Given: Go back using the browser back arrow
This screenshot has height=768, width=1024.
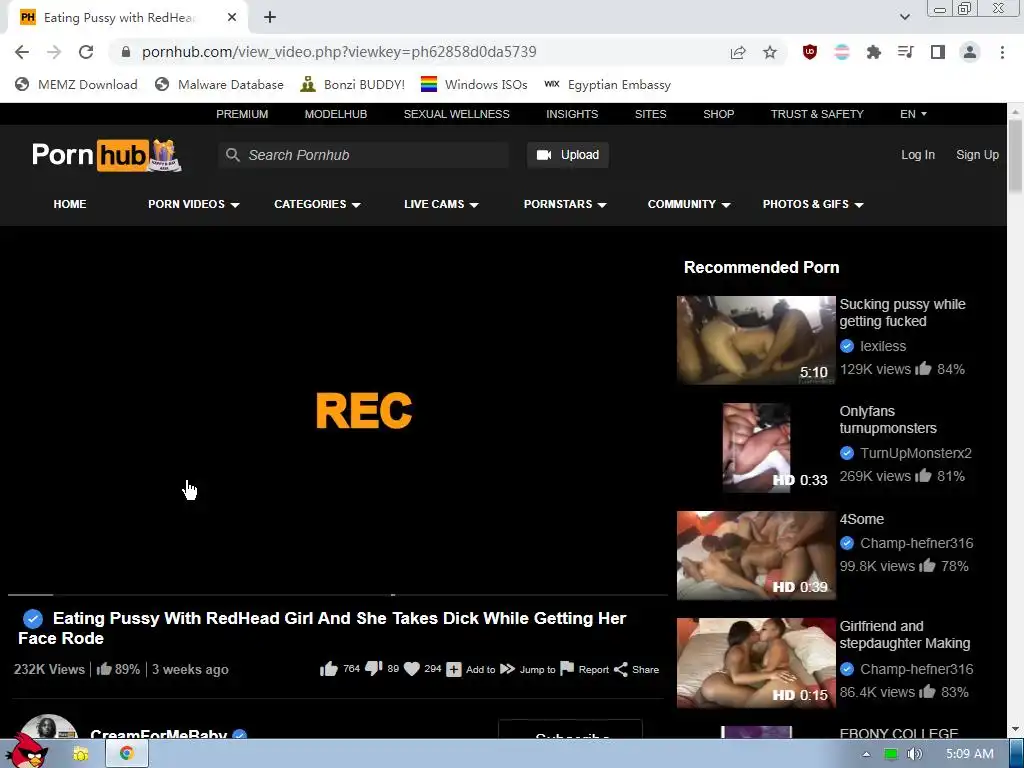Looking at the screenshot, I should click(22, 52).
